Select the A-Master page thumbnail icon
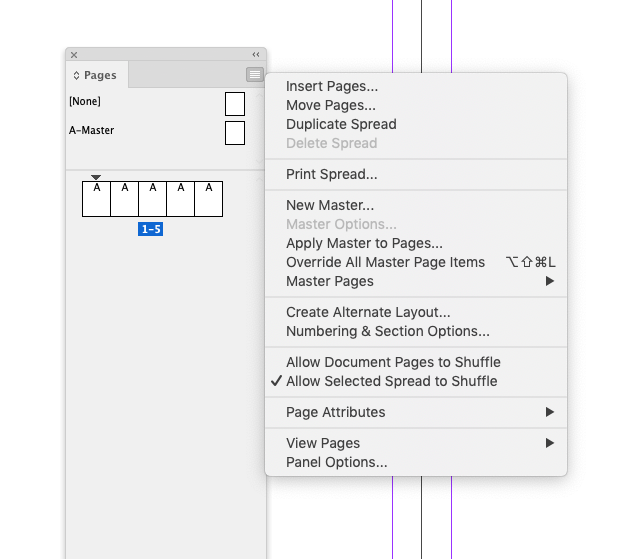Screen dimensions: 628x559 tap(235, 132)
